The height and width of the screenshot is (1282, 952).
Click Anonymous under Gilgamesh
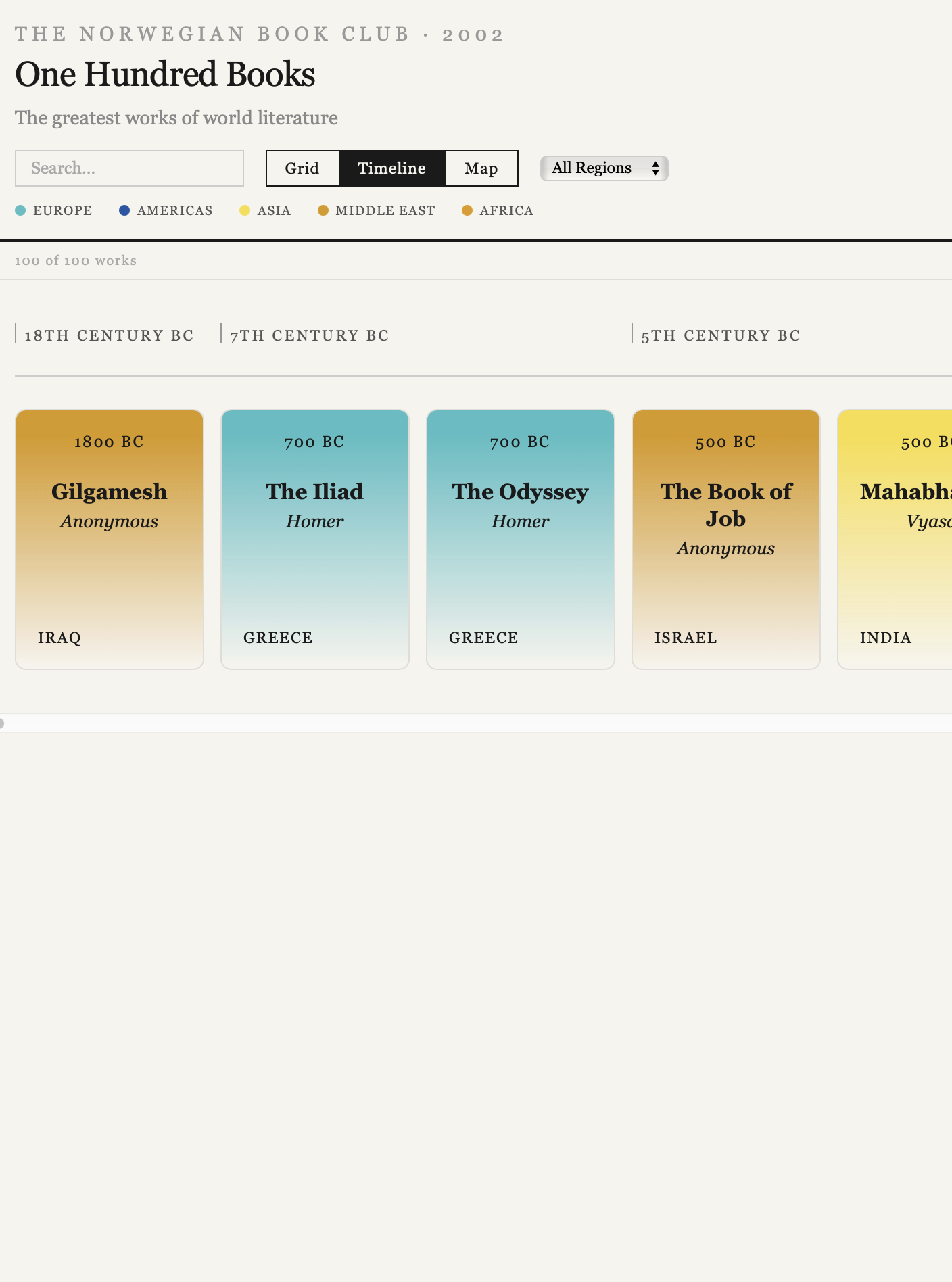[110, 522]
